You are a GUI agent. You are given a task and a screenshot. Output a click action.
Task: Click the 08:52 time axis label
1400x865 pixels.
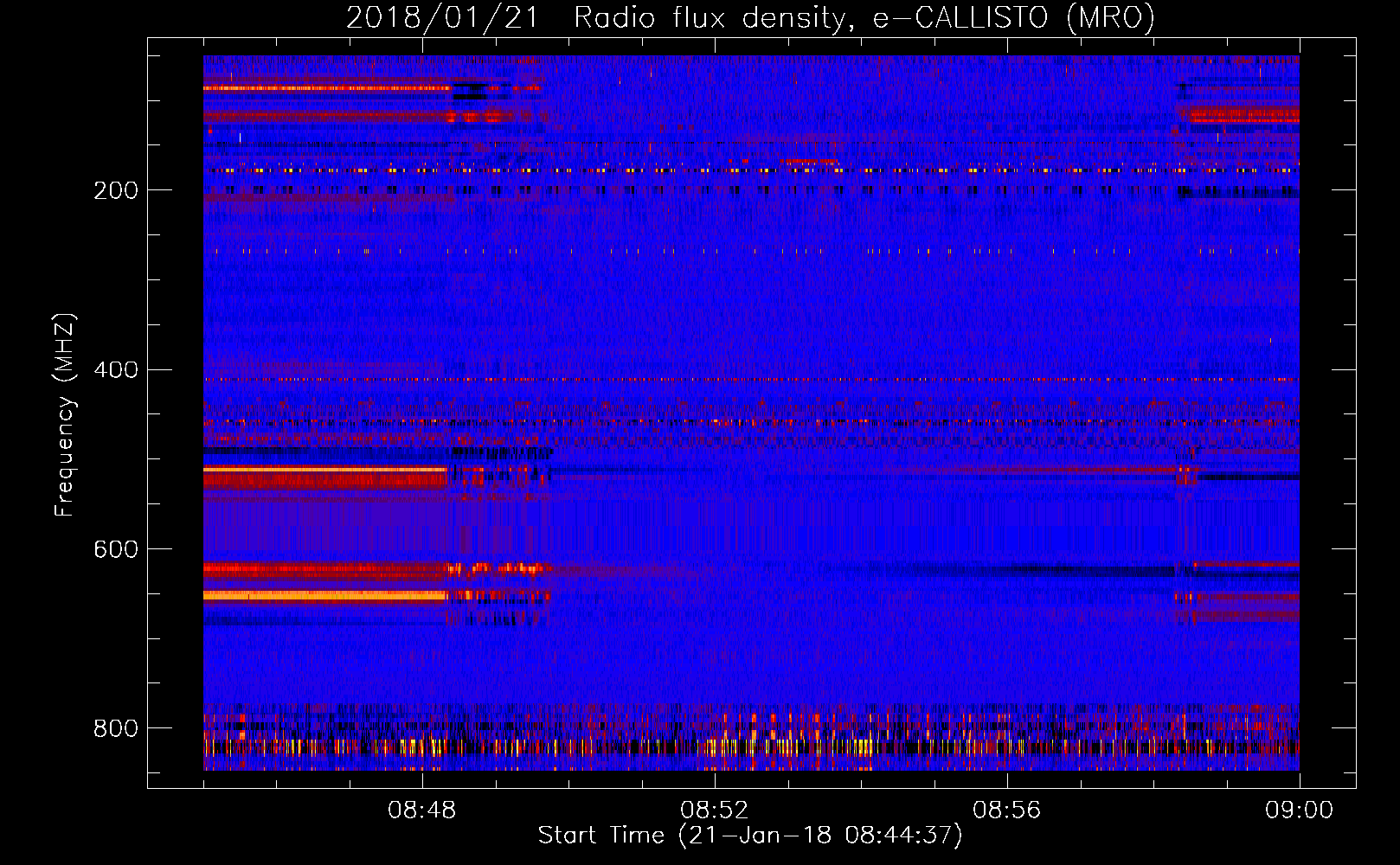point(715,811)
